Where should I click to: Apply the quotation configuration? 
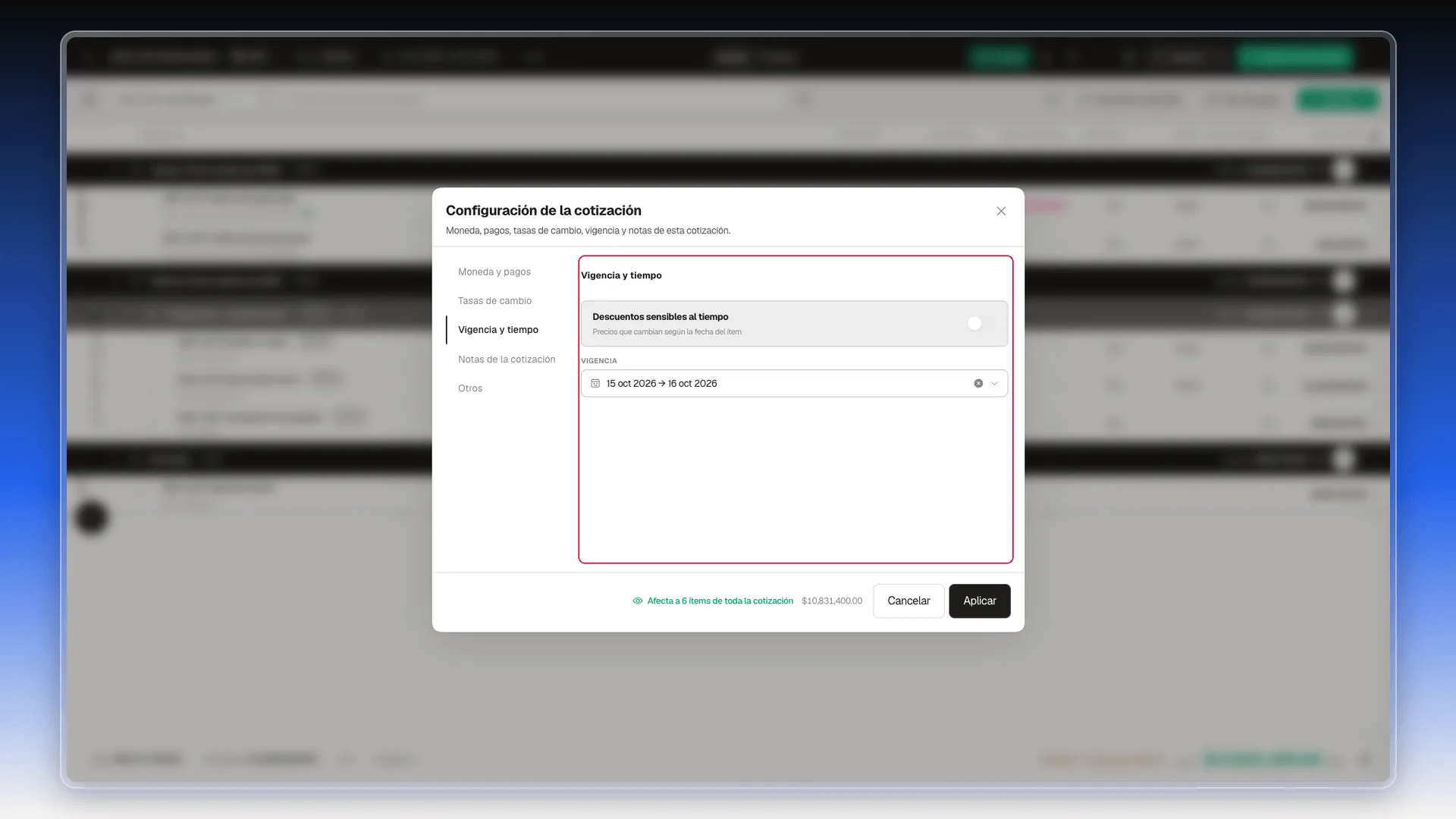click(980, 601)
